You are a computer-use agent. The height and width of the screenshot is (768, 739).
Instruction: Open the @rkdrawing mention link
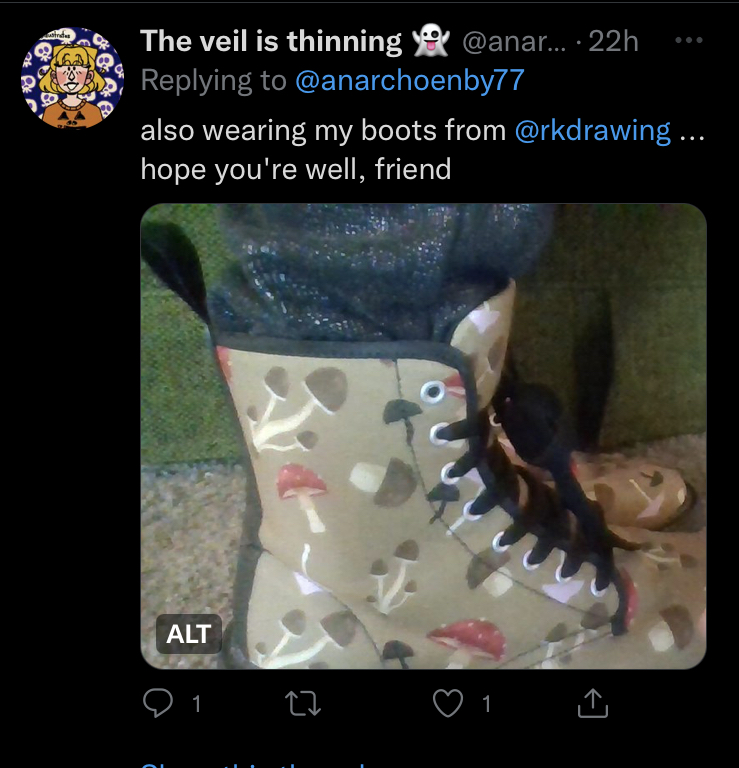593,131
